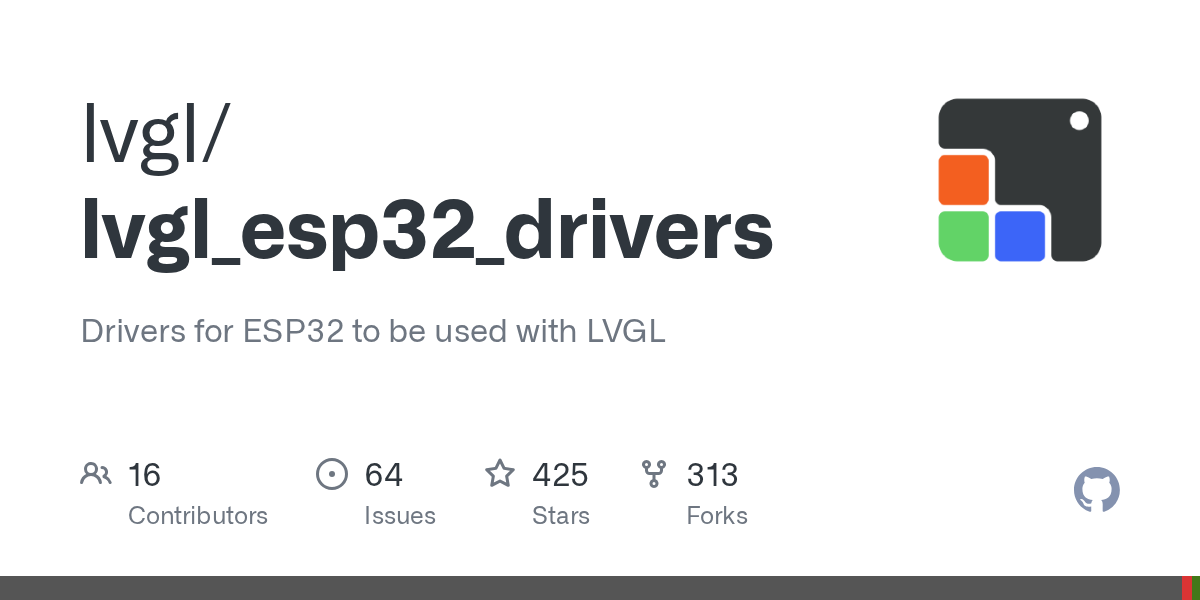Click the orange square in logo
1200x600 pixels.
coord(964,180)
